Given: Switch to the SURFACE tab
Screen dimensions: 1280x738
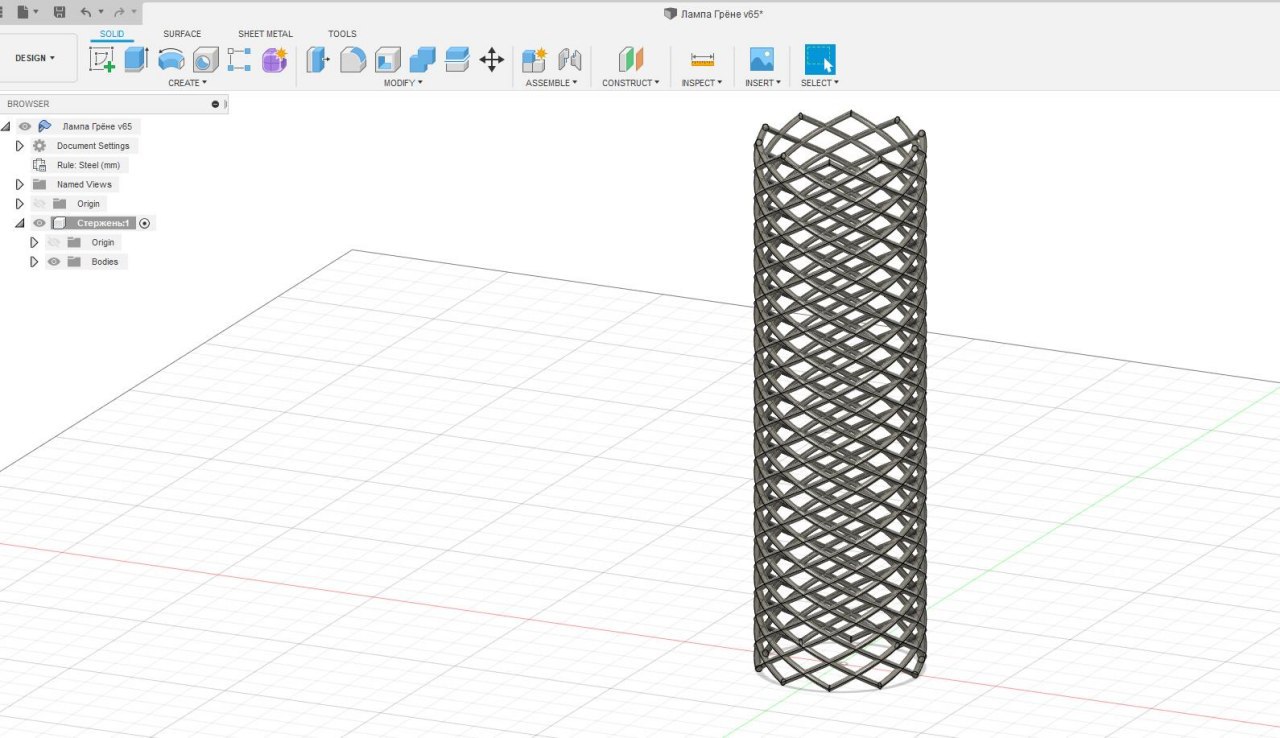Looking at the screenshot, I should pos(182,34).
